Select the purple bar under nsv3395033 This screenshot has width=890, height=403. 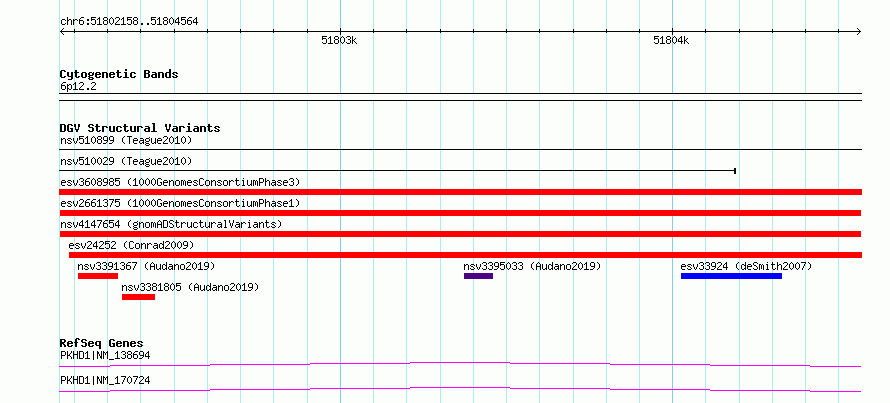pos(478,276)
